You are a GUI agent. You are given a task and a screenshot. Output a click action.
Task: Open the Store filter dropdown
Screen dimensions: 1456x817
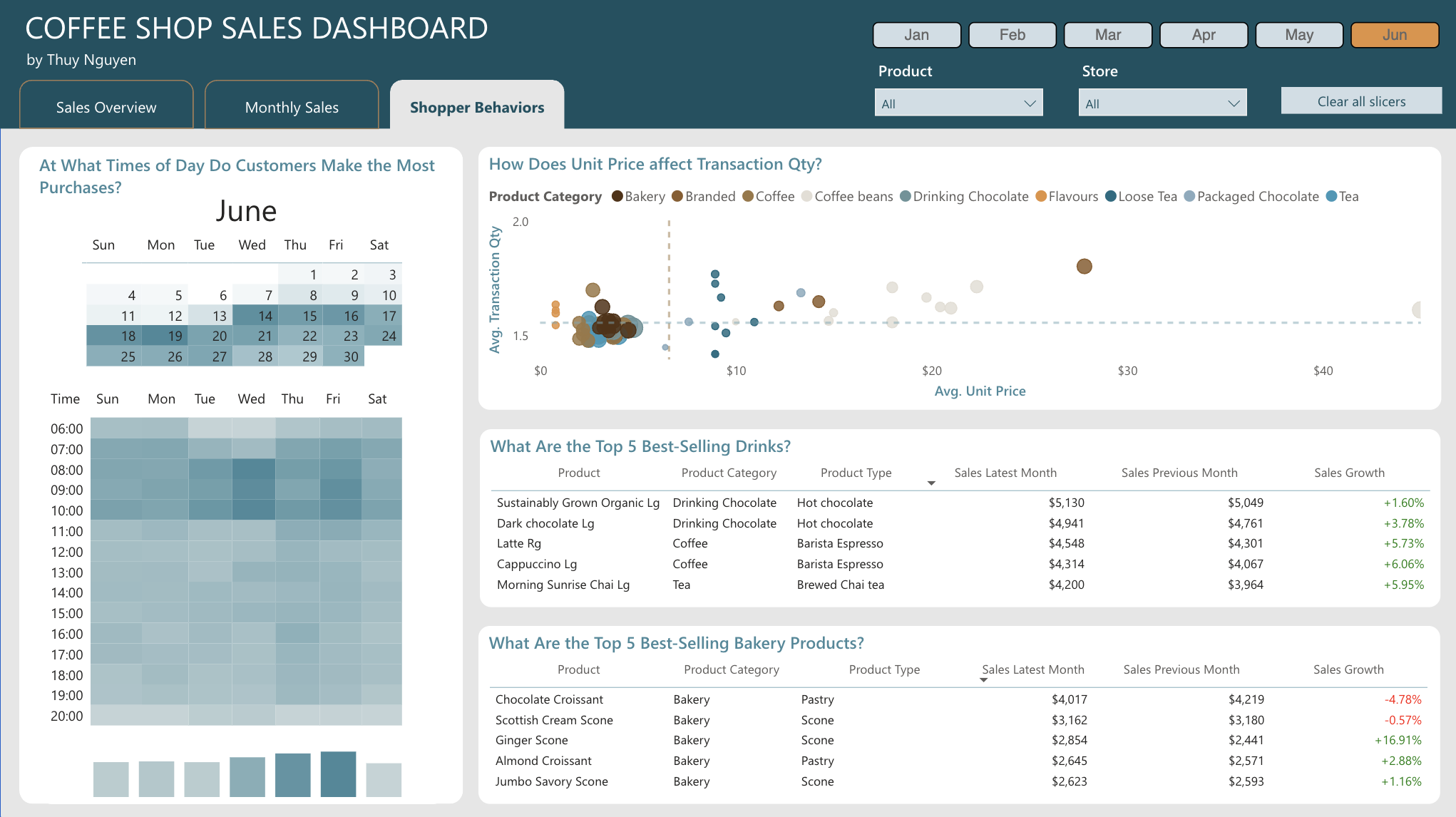[x=1233, y=103]
